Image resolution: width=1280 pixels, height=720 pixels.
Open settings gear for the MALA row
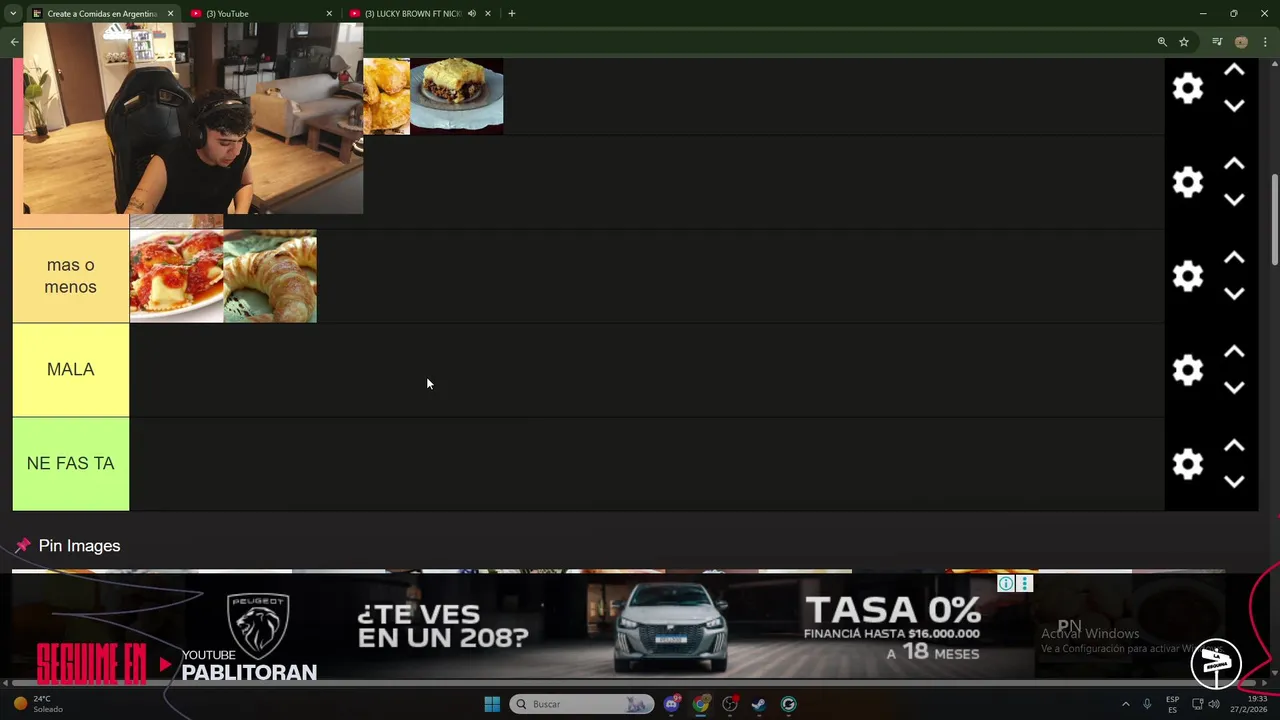pyautogui.click(x=1187, y=370)
